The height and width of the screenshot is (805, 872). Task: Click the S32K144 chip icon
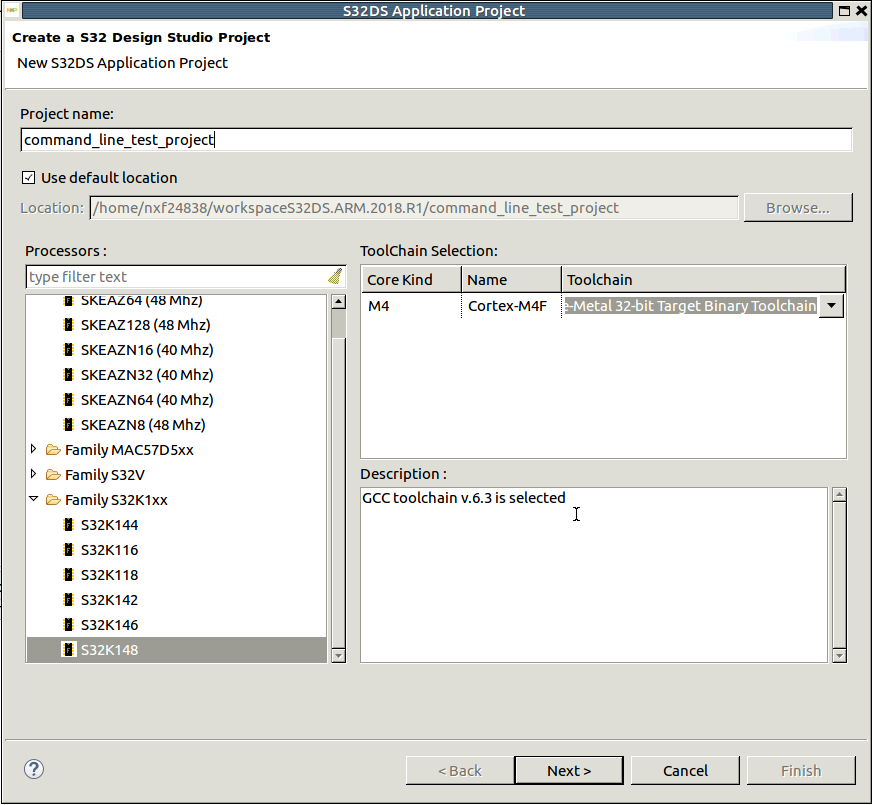(68, 525)
